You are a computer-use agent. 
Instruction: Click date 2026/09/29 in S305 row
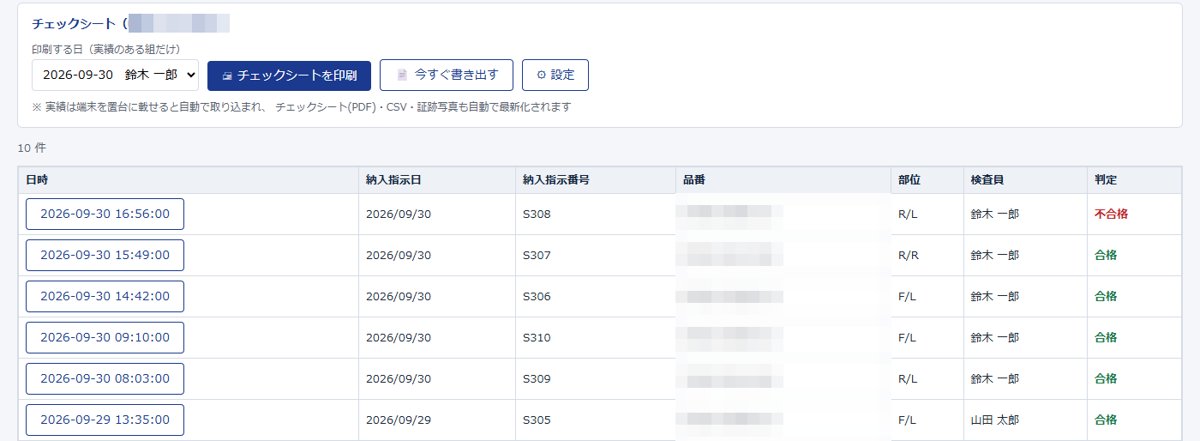(x=398, y=420)
